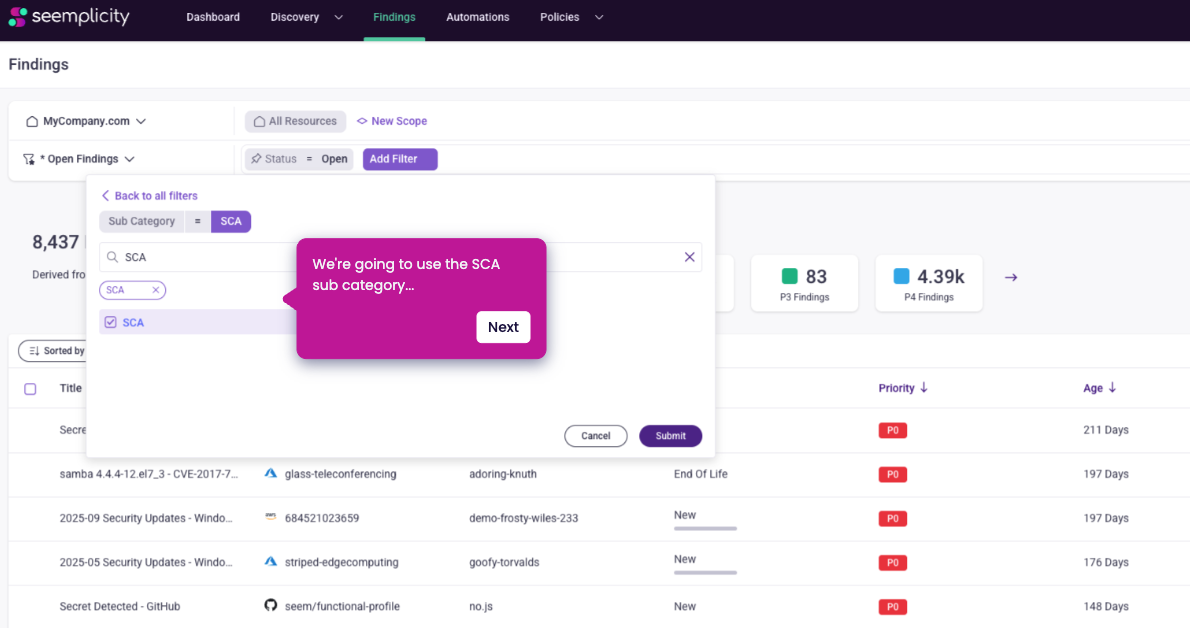This screenshot has height=628, width=1190.
Task: Click the GitHub icon beside seem/functional-profile
Action: click(270, 606)
